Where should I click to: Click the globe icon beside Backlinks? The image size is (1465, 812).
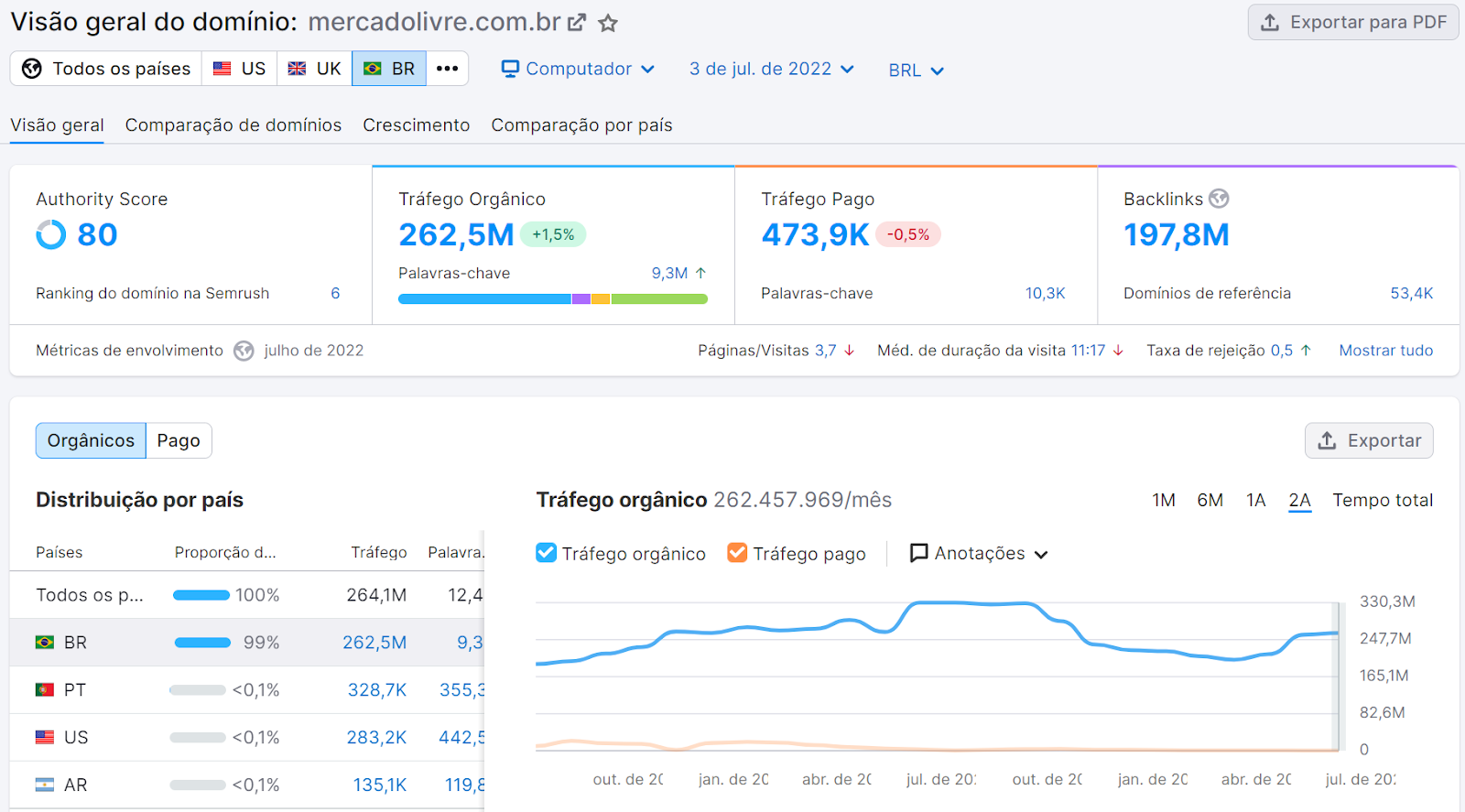click(x=1219, y=199)
